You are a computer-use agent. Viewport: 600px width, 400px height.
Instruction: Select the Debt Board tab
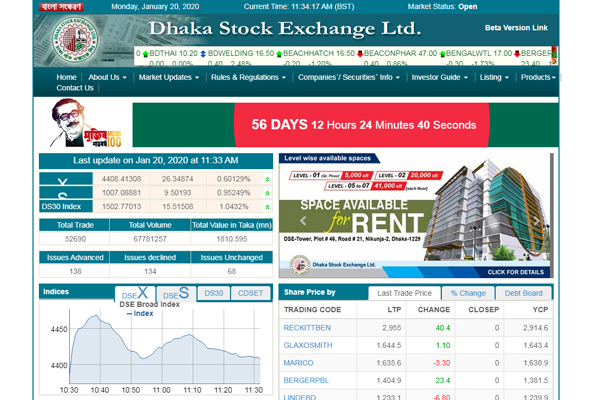(523, 293)
